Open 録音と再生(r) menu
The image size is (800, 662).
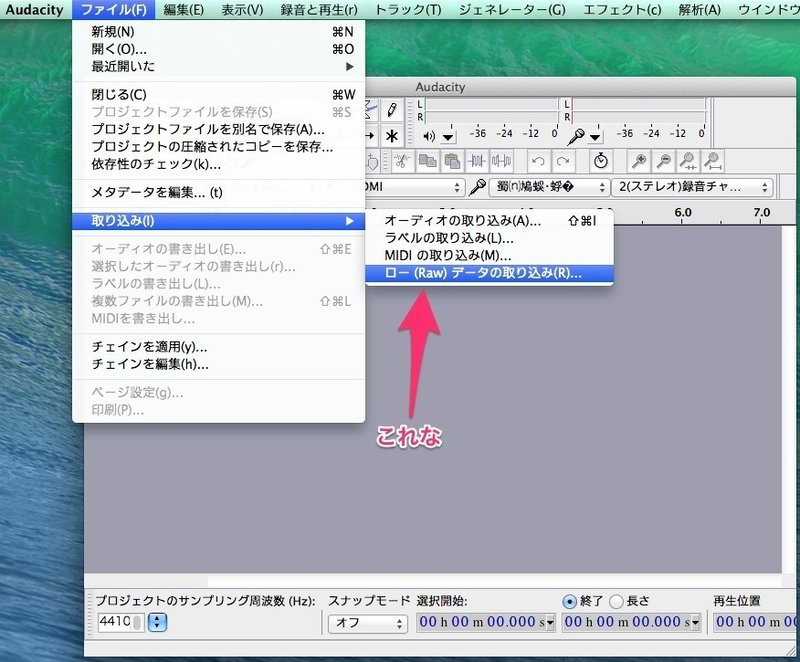319,10
